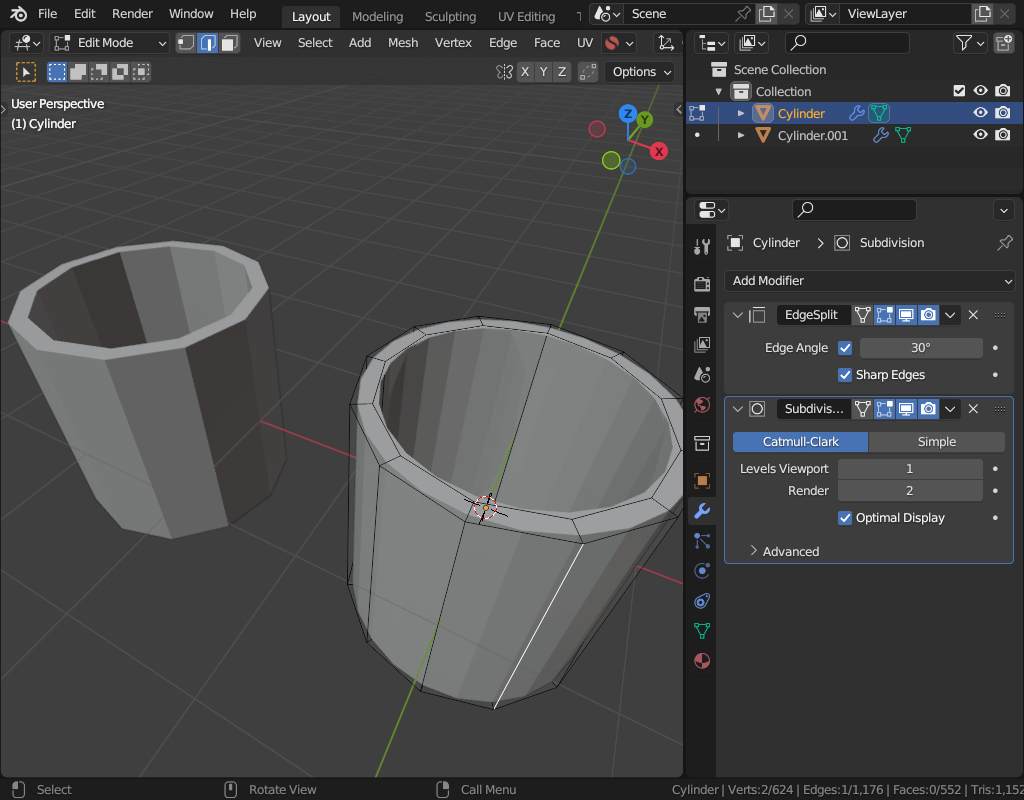Hide Cylinder in viewport via eye icon
Image resolution: width=1024 pixels, height=800 pixels.
(980, 113)
